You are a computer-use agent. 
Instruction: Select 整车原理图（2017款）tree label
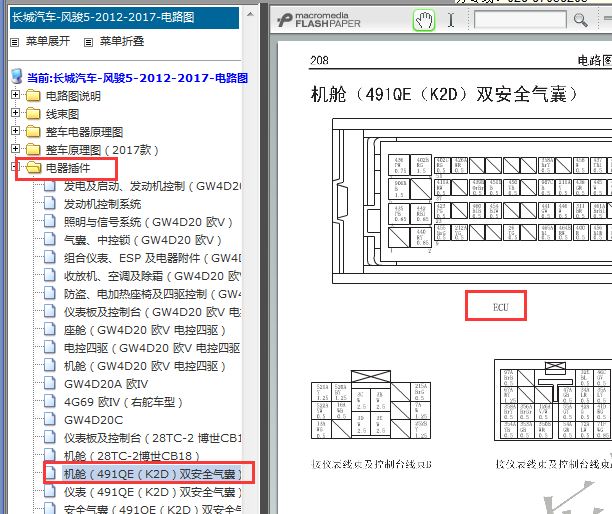pyautogui.click(x=102, y=150)
